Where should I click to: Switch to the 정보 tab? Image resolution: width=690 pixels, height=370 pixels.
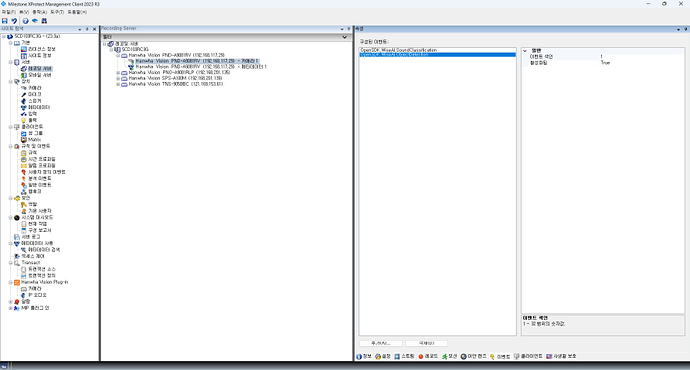click(x=364, y=356)
